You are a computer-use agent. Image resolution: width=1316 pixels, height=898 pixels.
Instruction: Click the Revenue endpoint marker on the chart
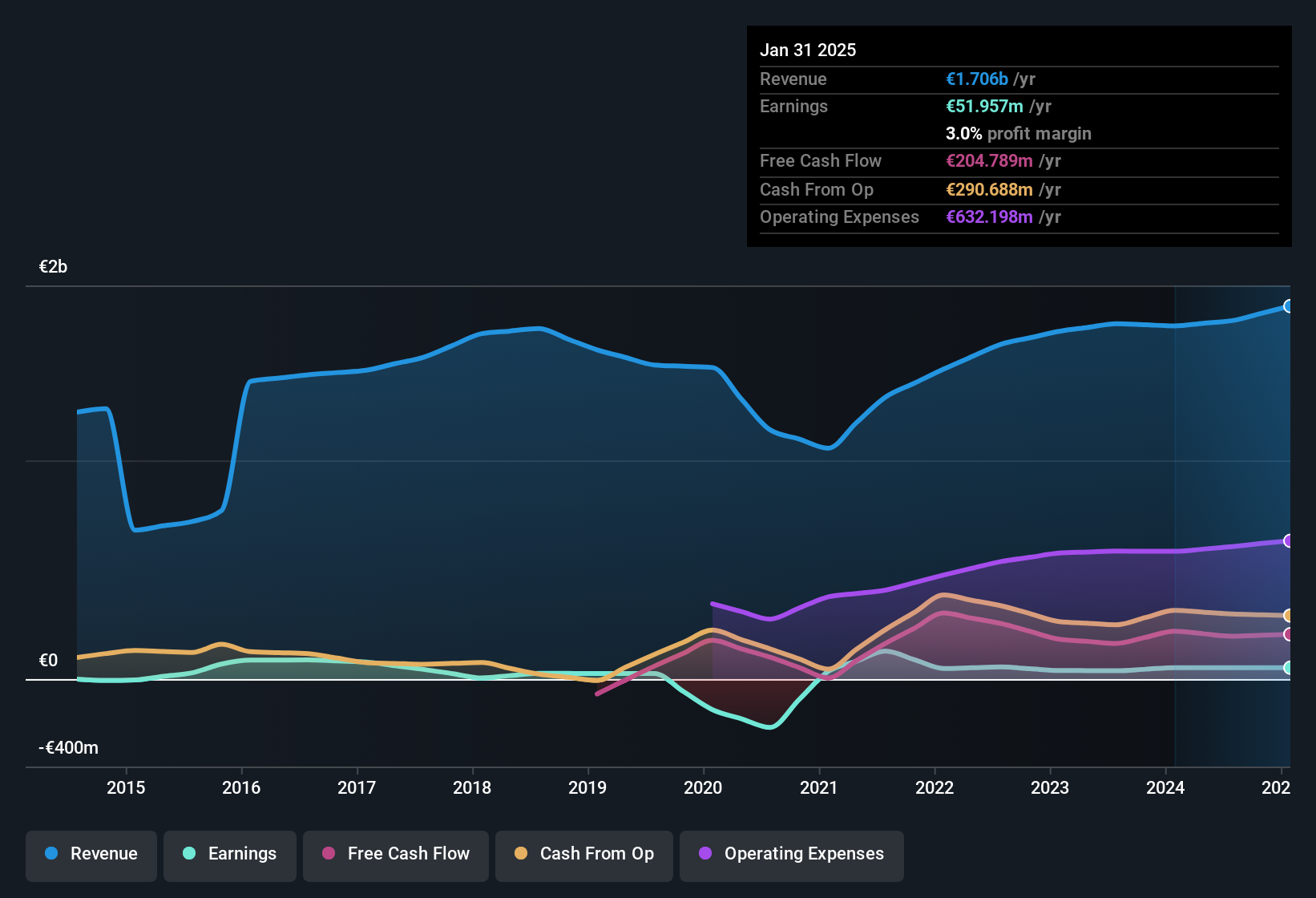coord(1288,306)
